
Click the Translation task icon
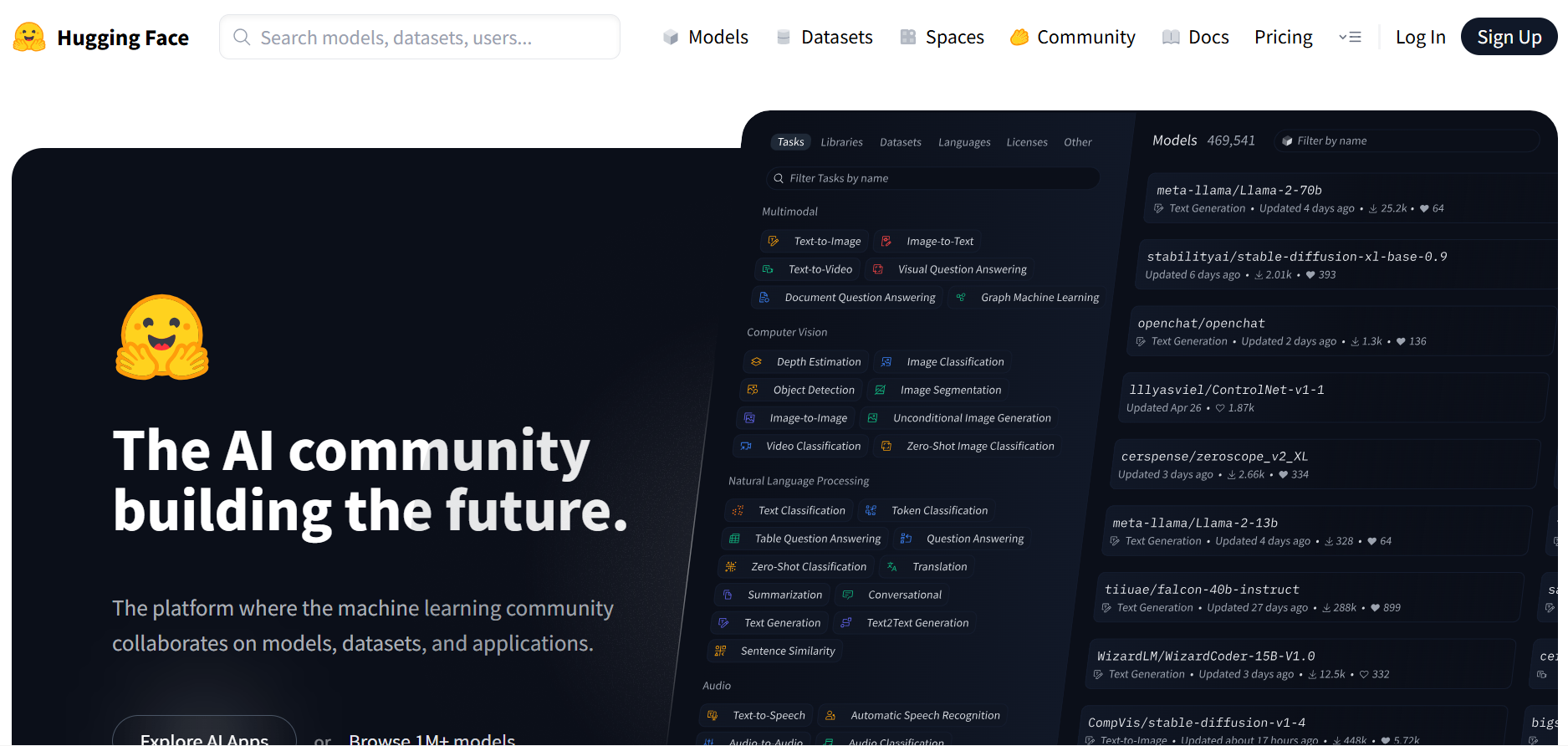click(x=892, y=566)
